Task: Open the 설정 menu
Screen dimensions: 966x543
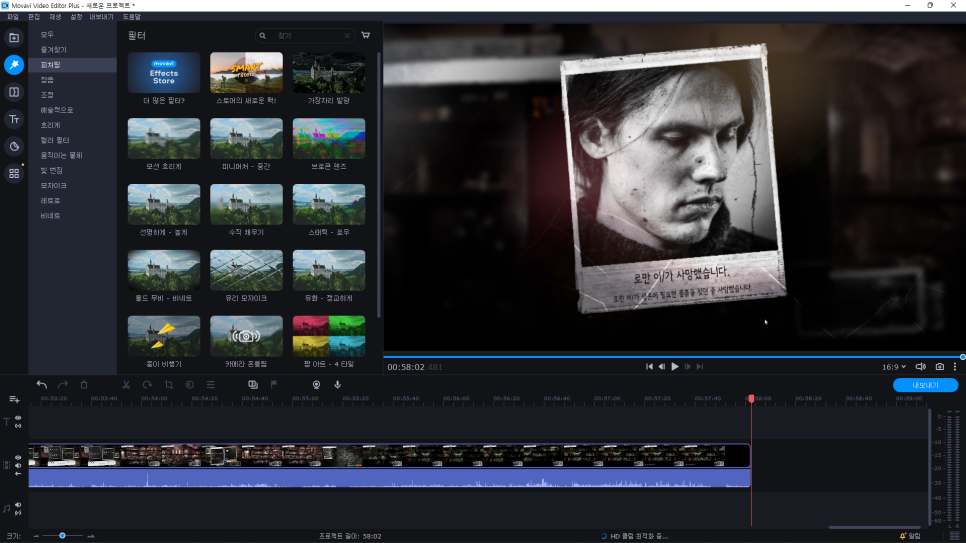Action: tap(76, 17)
